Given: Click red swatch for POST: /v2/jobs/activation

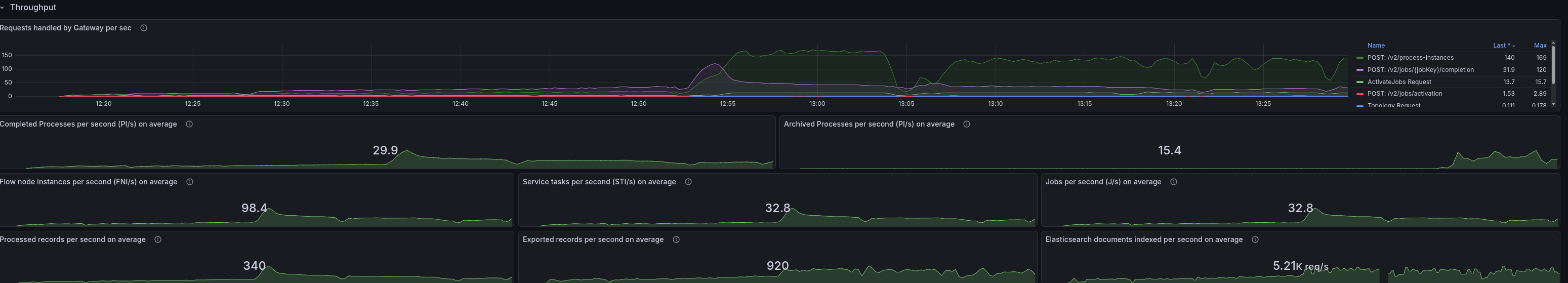Looking at the screenshot, I should click(1360, 94).
